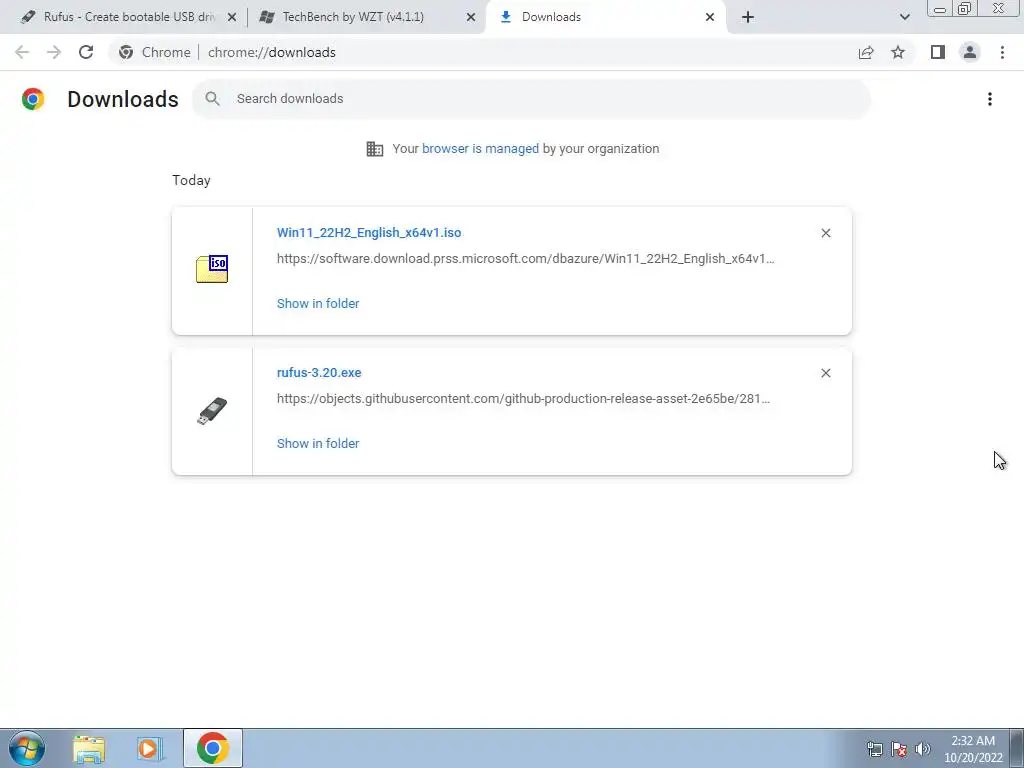Open the Downloads page more-actions menu
The width and height of the screenshot is (1024, 768).
coord(990,99)
